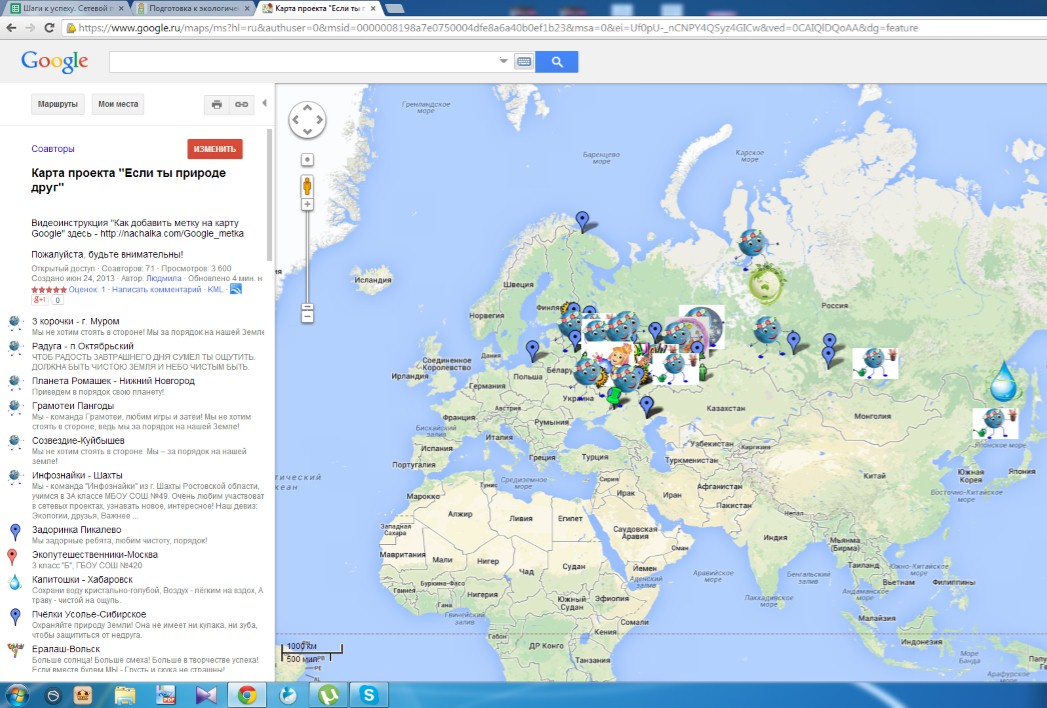This screenshot has height=708, width=1047.
Task: Click the green globe marker on map
Action: pos(765,284)
